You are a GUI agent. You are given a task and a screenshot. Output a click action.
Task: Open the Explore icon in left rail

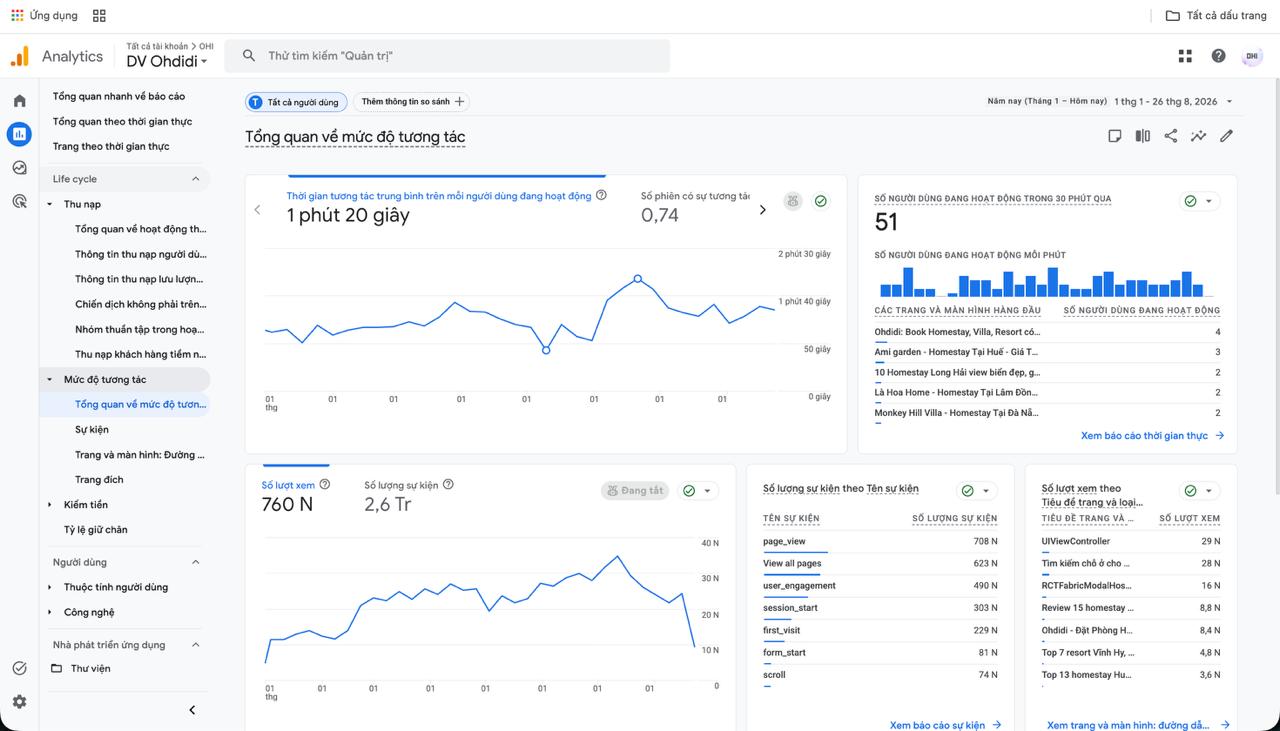pyautogui.click(x=19, y=168)
